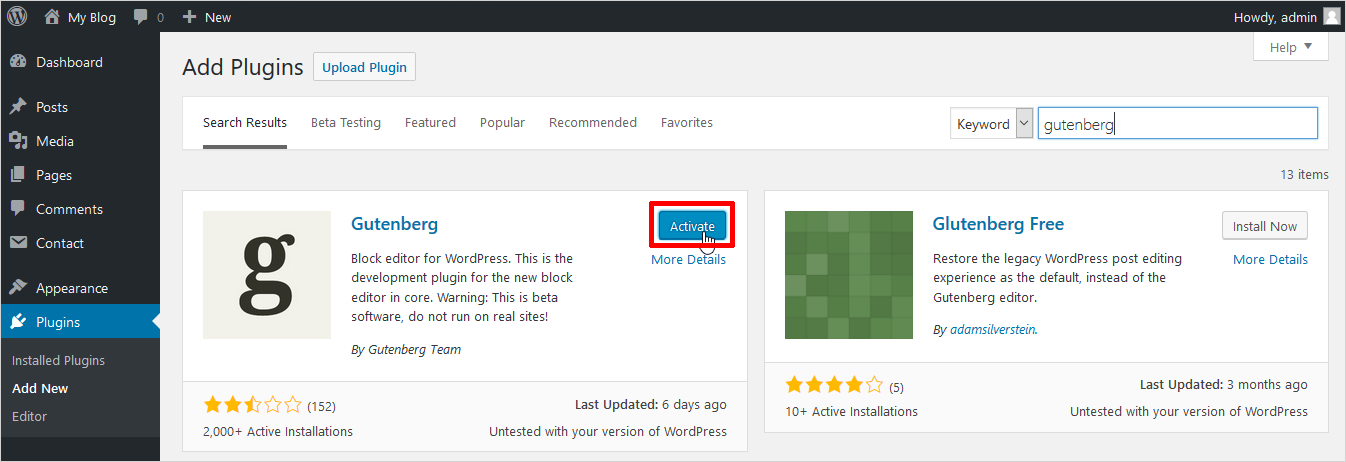Click the comments bubble icon in admin bar
1346x462 pixels.
tap(142, 17)
